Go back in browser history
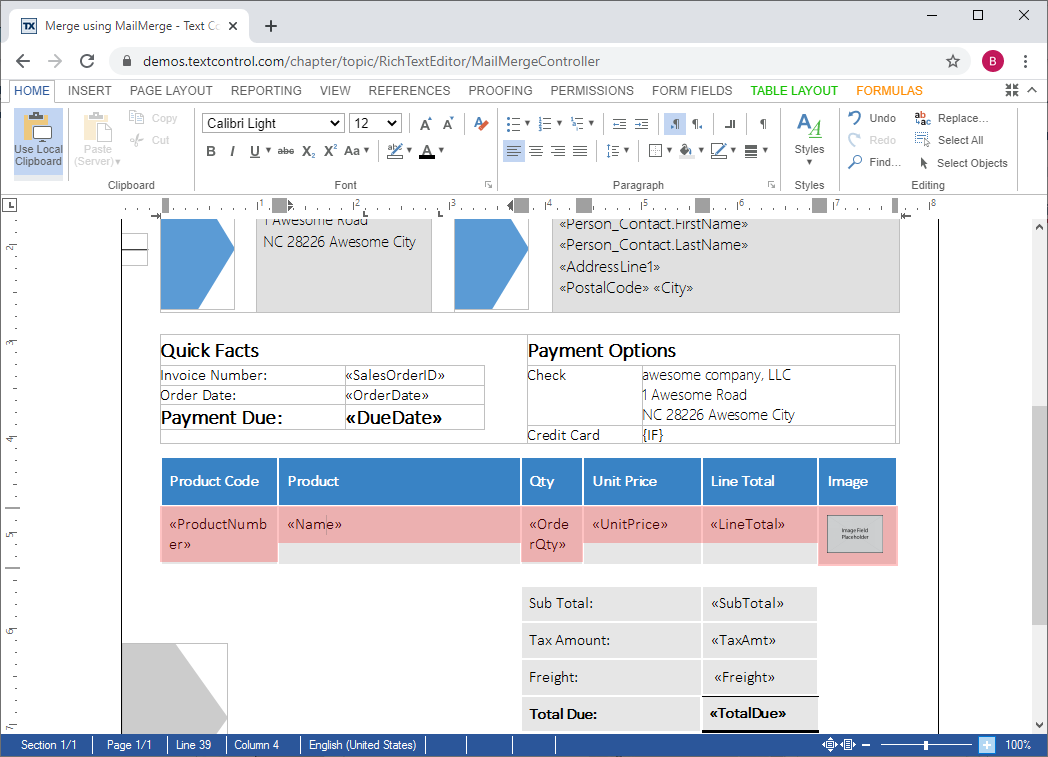This screenshot has height=757, width=1048. [23, 61]
